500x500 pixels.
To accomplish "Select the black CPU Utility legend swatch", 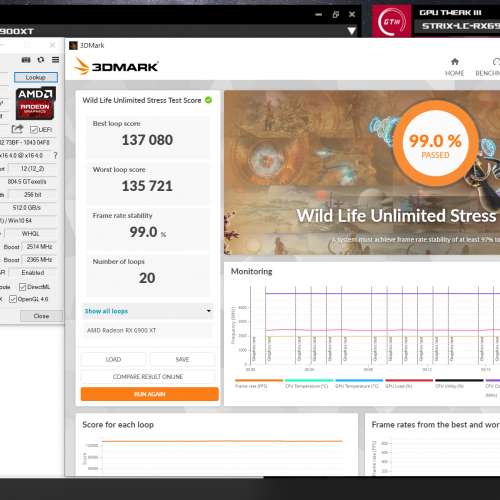I will click(459, 380).
